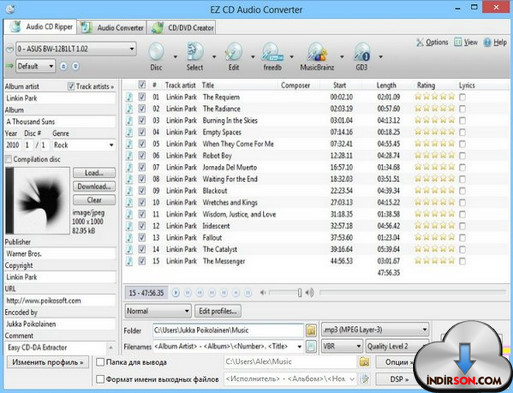Viewport: 513px width, 393px height.
Task: Click the edit icon next to Russian filename format
Action: pyautogui.click(x=365, y=379)
